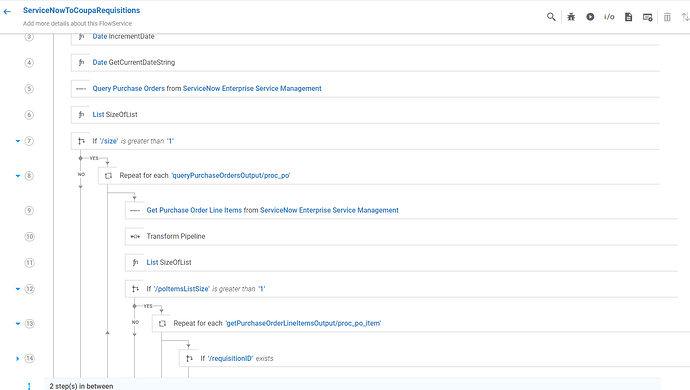Run the FlowService with the play icon
The image size is (690, 390).
[590, 17]
